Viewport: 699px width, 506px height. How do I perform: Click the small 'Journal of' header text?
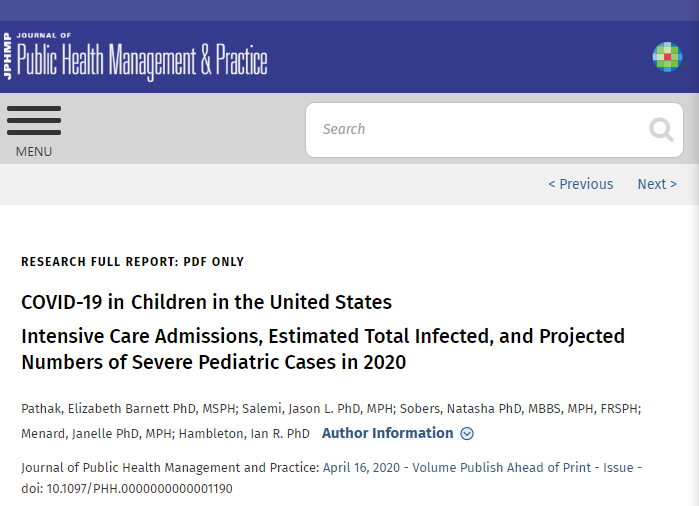pyautogui.click(x=44, y=35)
